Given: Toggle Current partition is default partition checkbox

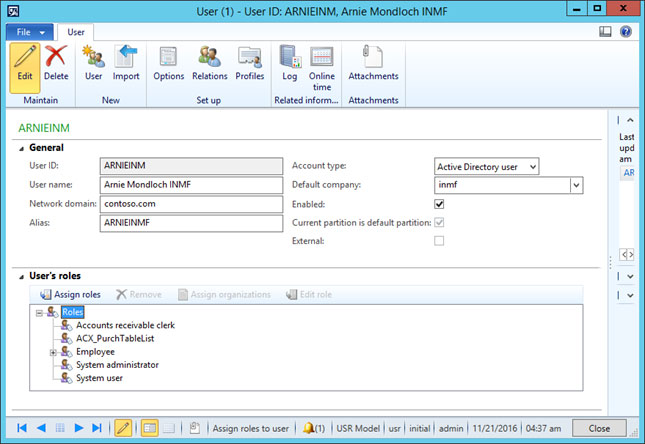Looking at the screenshot, I should (x=439, y=222).
